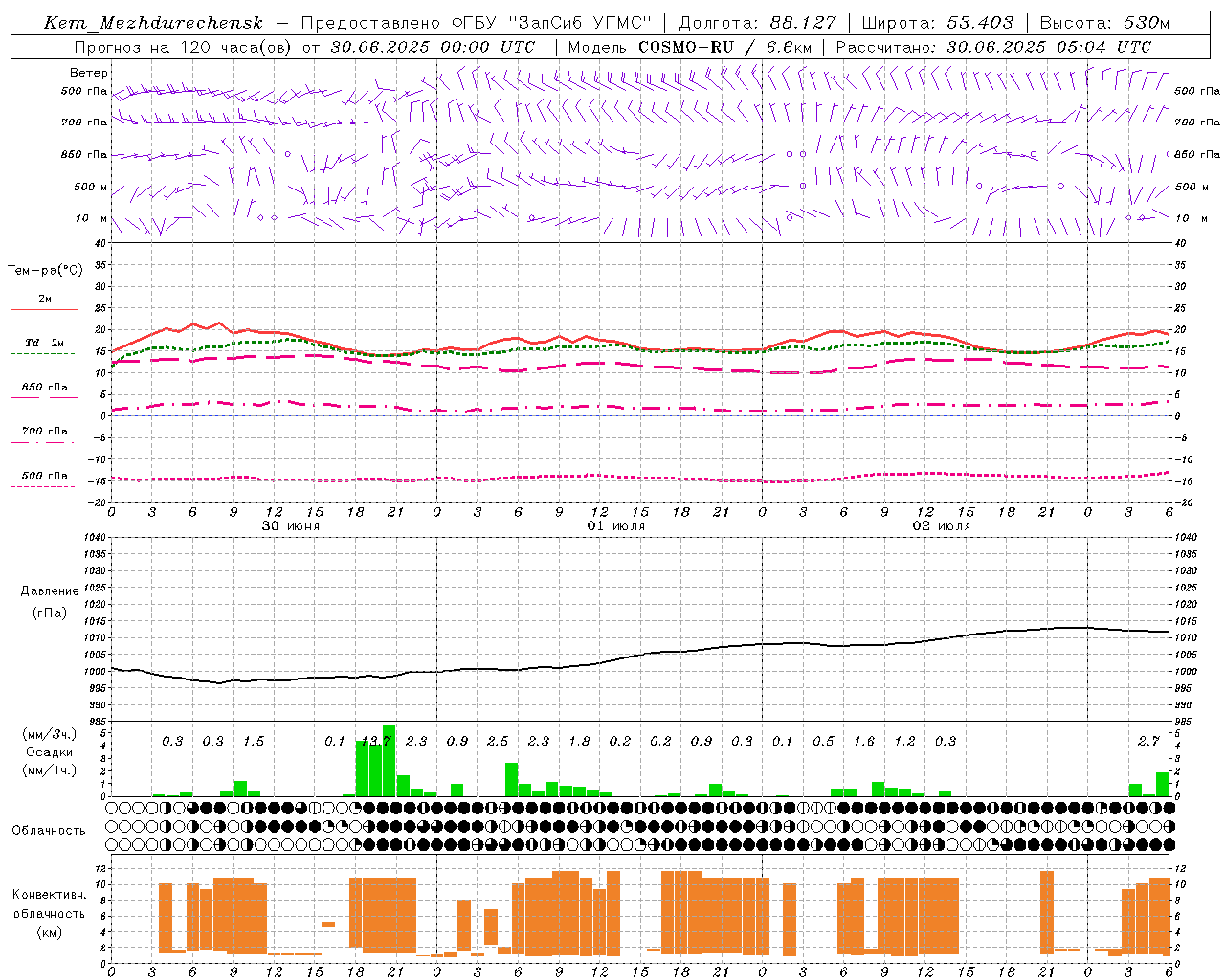This screenshot has width=1225, height=980.
Task: Click the precipitation value 1.8
Action: coord(579,742)
